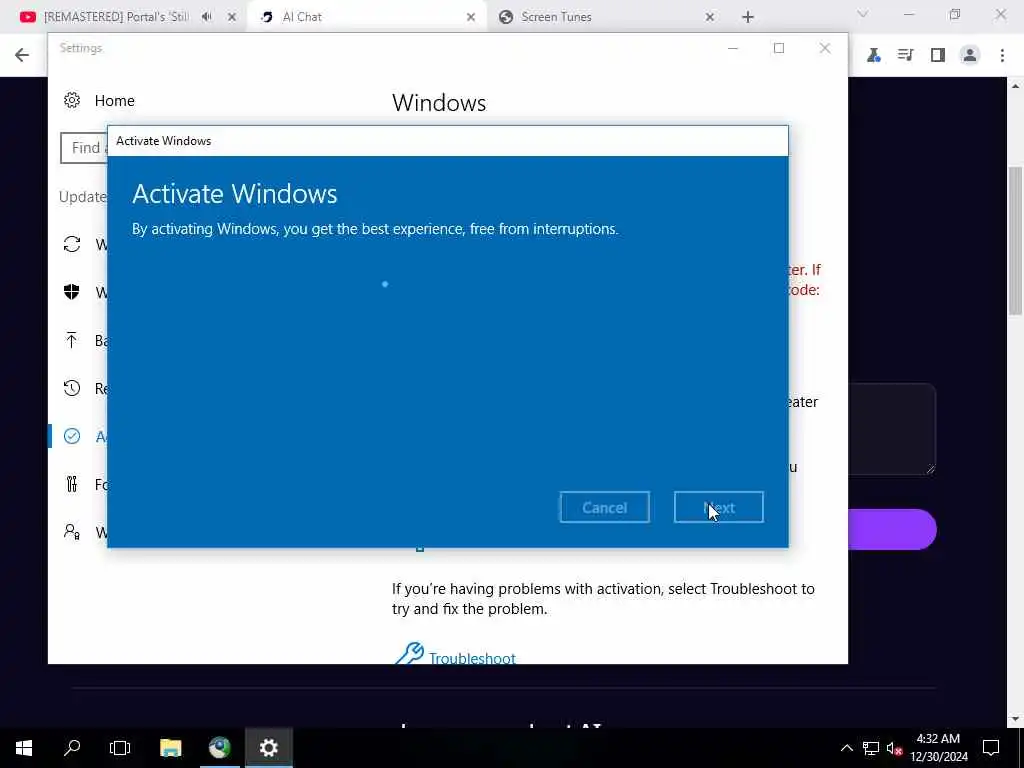Open the browser icon on the taskbar
The height and width of the screenshot is (768, 1024).
220,748
